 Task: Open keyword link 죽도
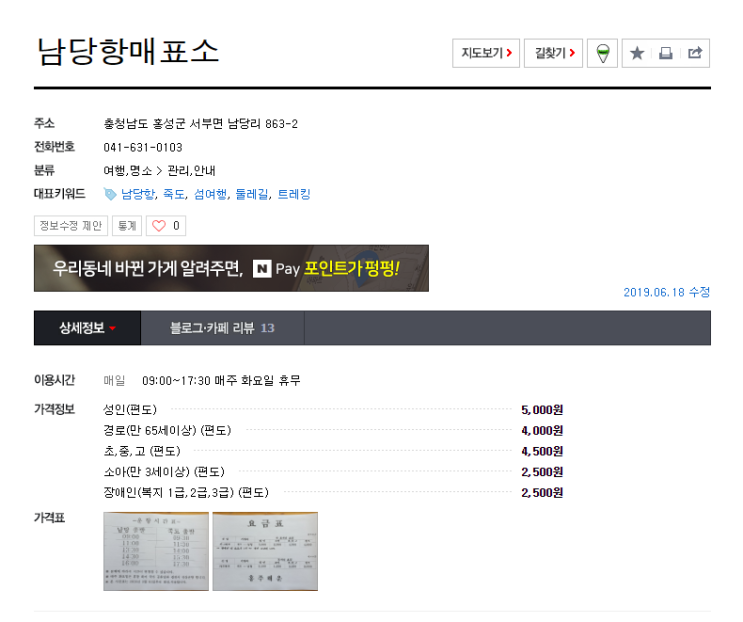pyautogui.click(x=173, y=194)
